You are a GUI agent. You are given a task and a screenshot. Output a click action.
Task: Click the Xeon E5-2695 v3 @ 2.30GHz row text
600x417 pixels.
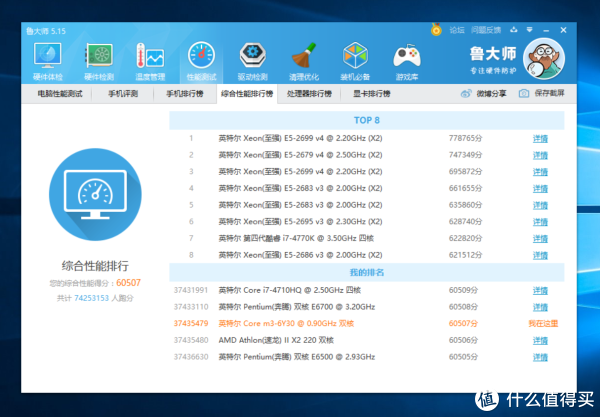(300, 222)
